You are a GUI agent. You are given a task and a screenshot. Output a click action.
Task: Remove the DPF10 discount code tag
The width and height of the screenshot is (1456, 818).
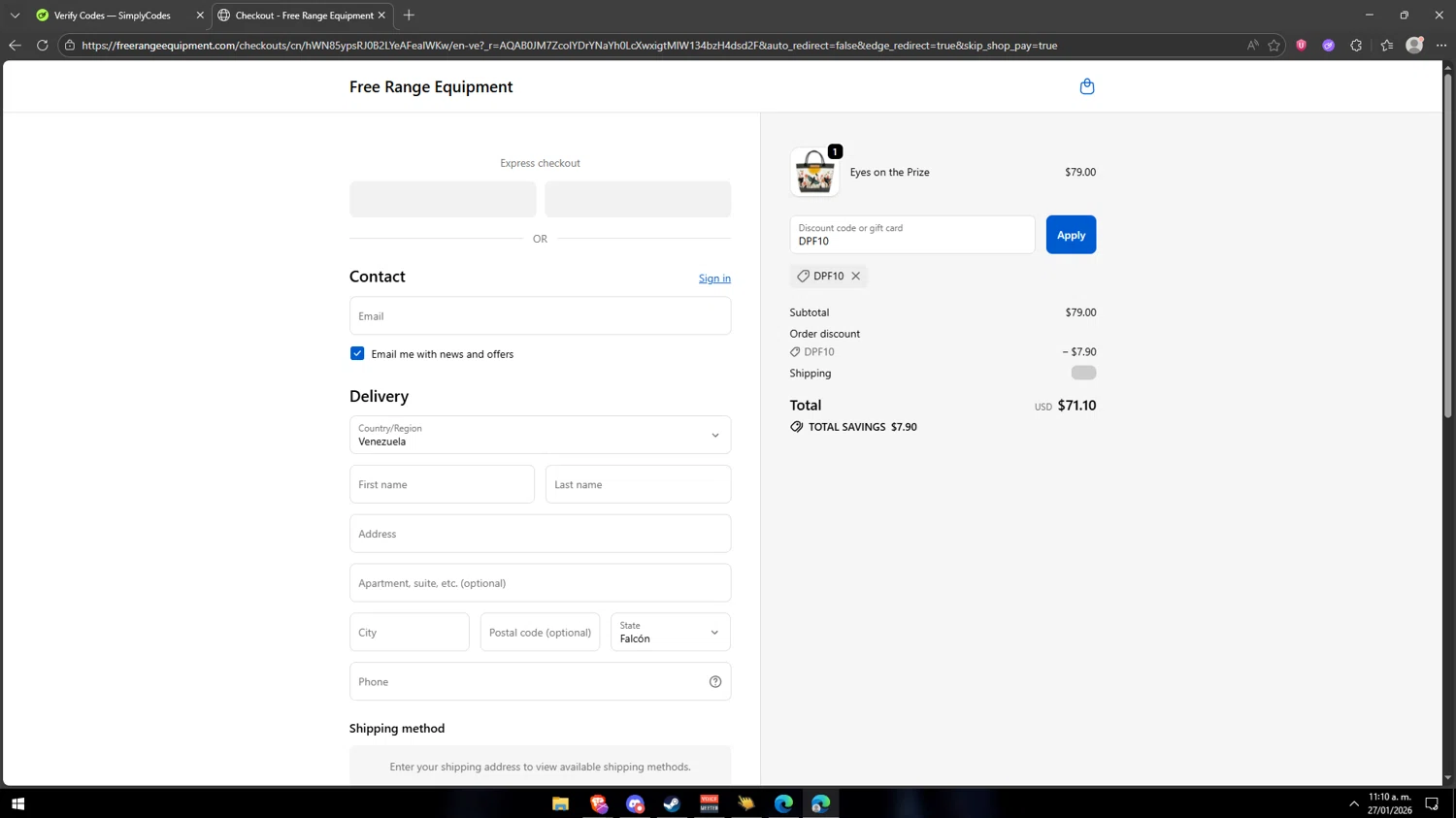pyautogui.click(x=855, y=277)
